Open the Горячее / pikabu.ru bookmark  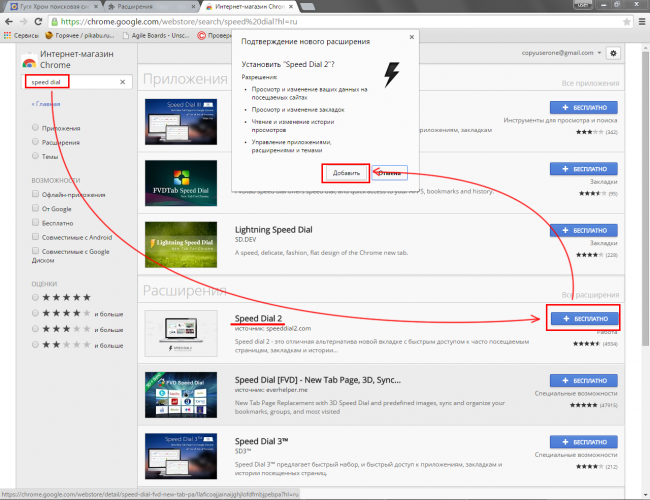(80, 36)
